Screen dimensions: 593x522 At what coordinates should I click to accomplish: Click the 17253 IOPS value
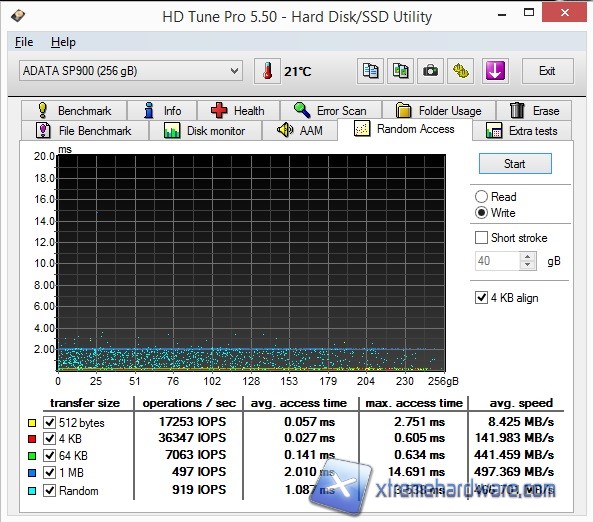(192, 421)
